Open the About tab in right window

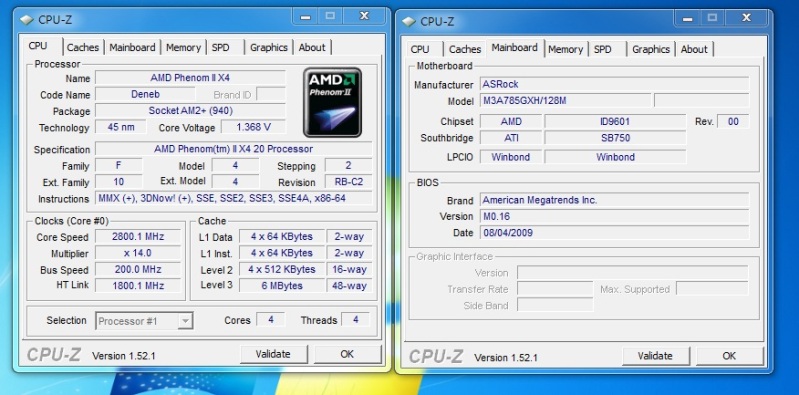[694, 49]
